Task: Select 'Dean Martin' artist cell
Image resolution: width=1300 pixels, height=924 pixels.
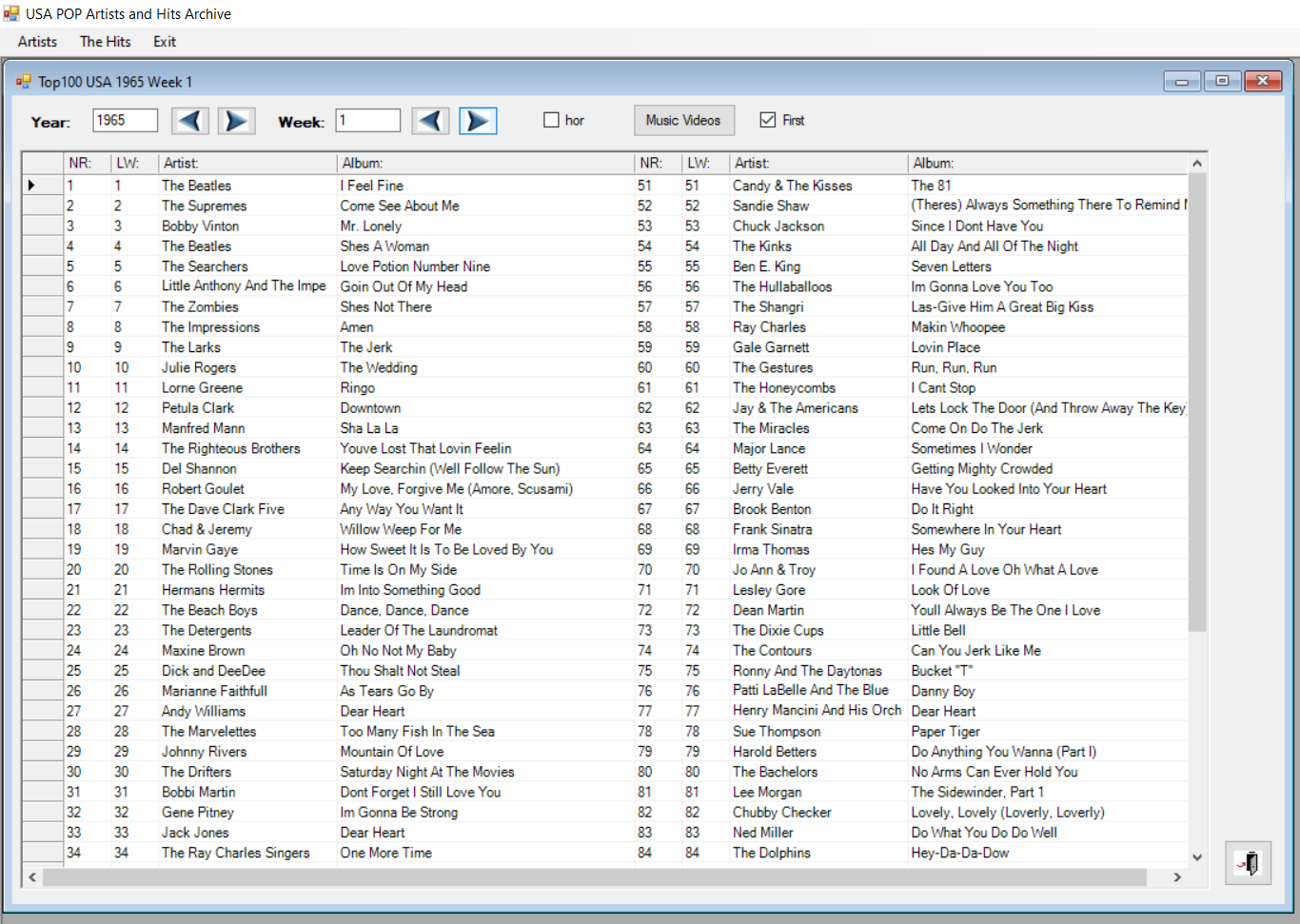Action: point(818,610)
